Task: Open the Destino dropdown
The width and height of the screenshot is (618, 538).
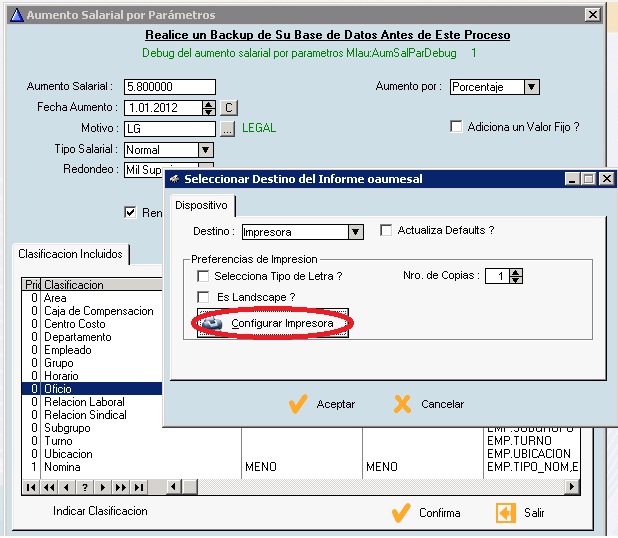Action: point(355,232)
